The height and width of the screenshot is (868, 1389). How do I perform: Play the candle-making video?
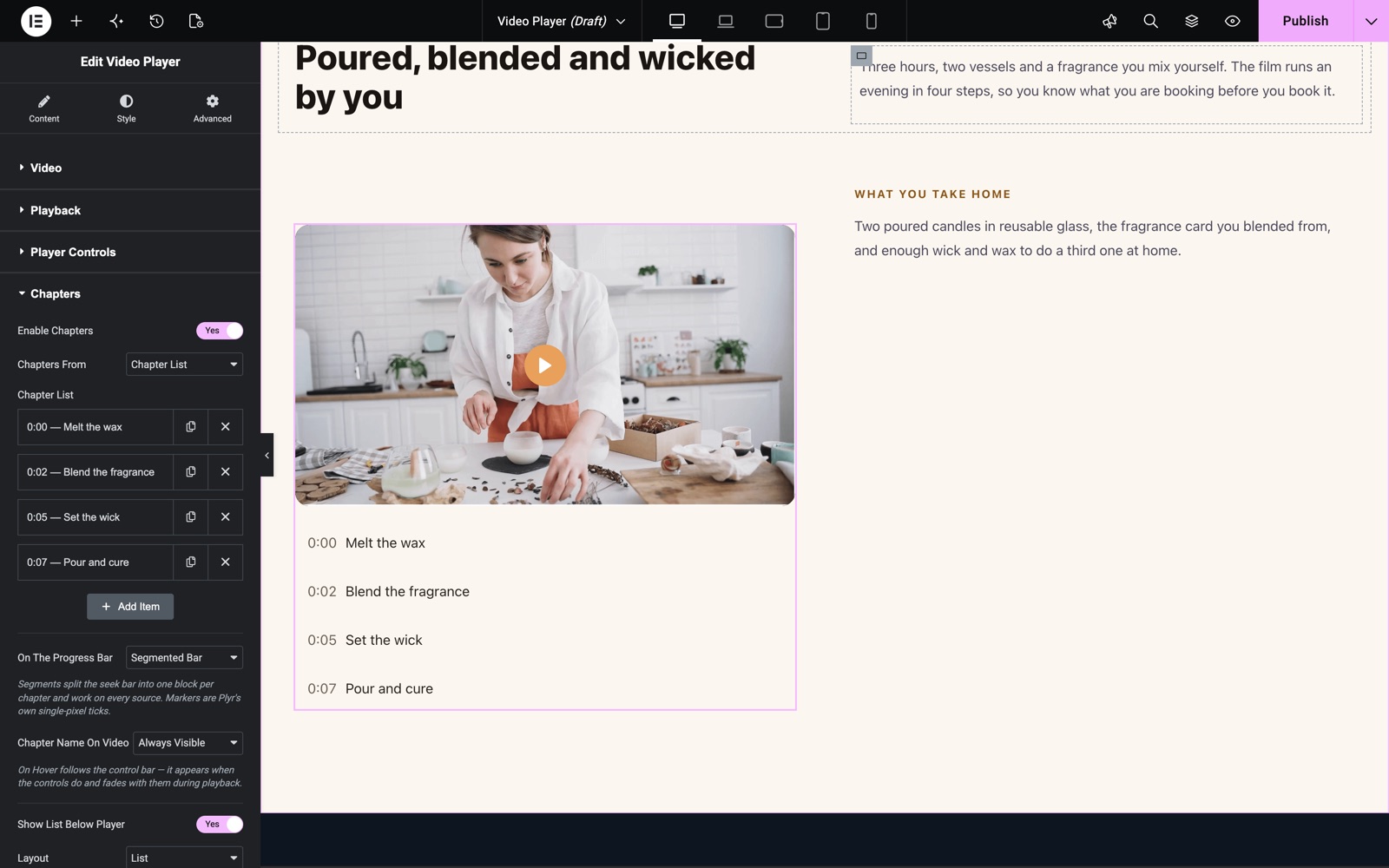pos(545,365)
